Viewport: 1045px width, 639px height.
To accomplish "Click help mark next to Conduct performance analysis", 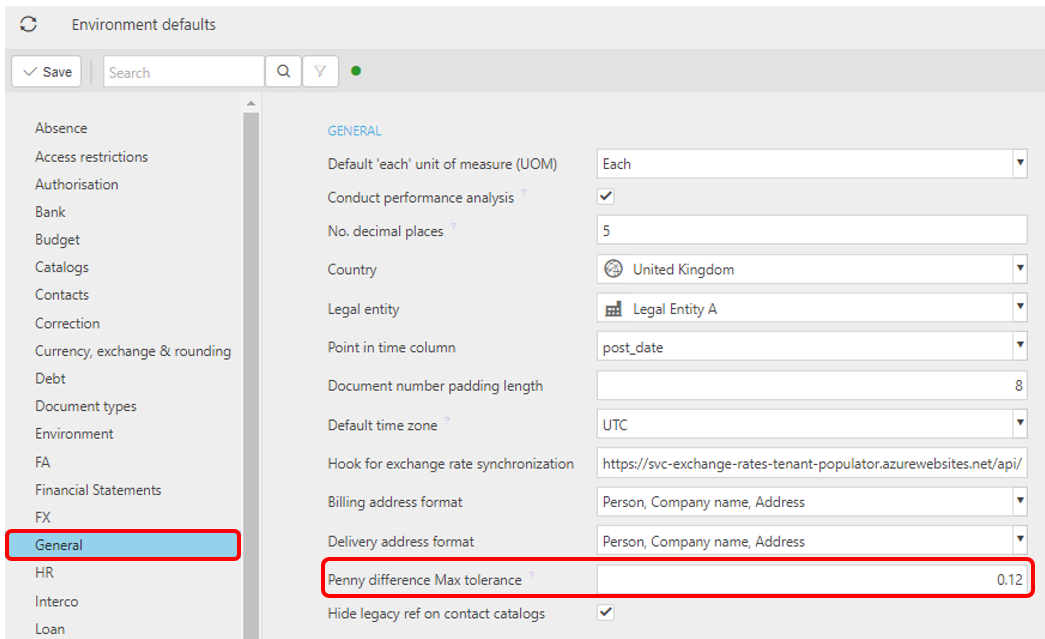I will tap(524, 193).
